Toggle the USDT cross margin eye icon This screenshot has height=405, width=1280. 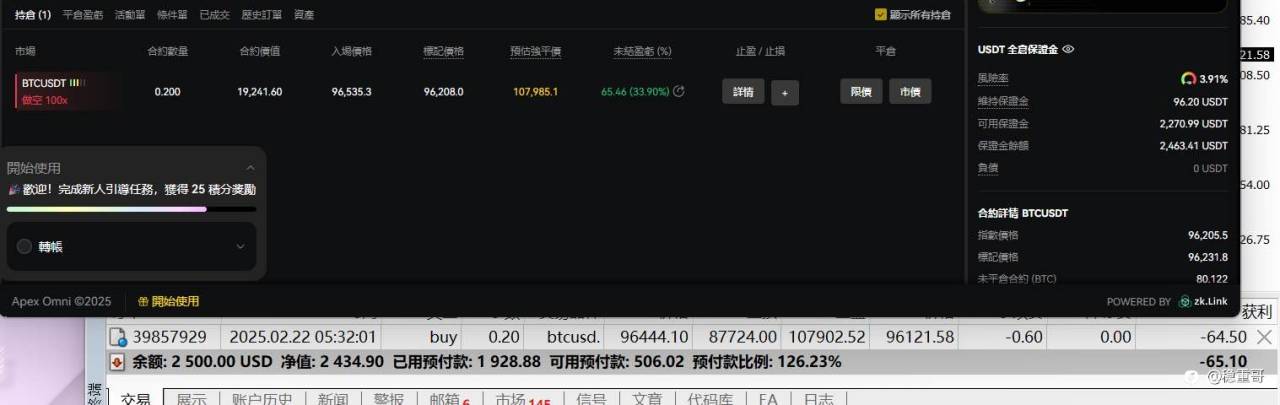(x=1068, y=49)
